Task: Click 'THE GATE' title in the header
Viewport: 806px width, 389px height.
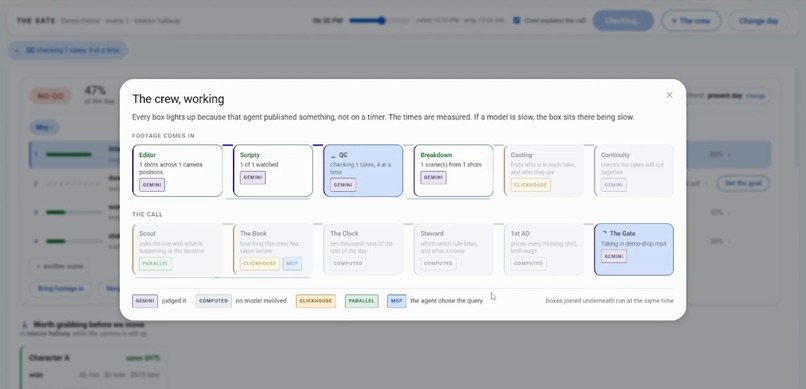Action: point(35,21)
